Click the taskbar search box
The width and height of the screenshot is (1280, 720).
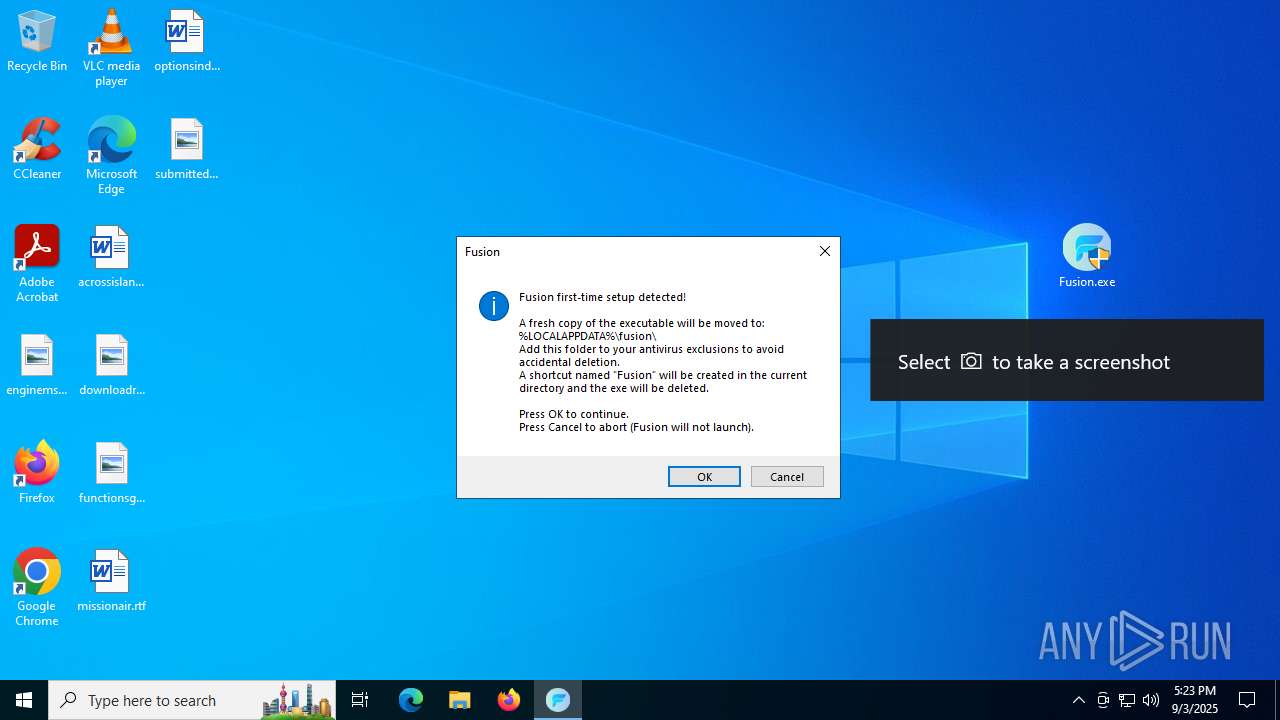[192, 700]
